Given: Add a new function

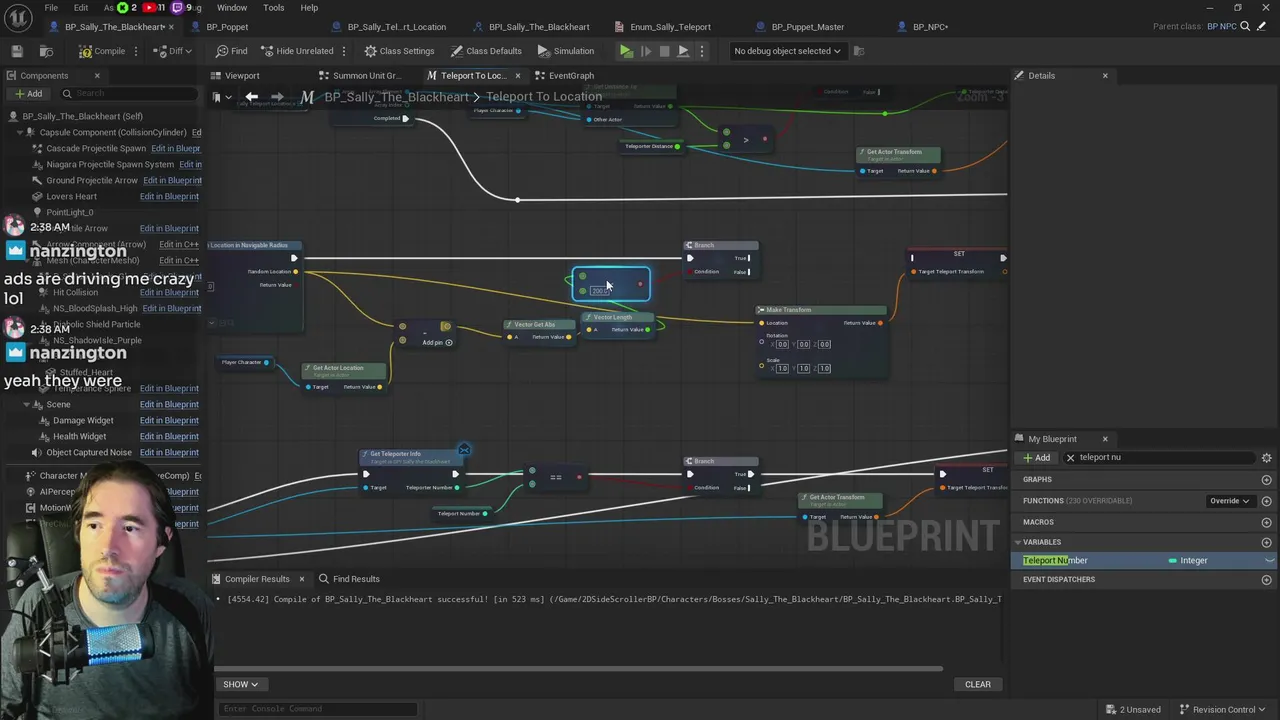Looking at the screenshot, I should (1266, 500).
